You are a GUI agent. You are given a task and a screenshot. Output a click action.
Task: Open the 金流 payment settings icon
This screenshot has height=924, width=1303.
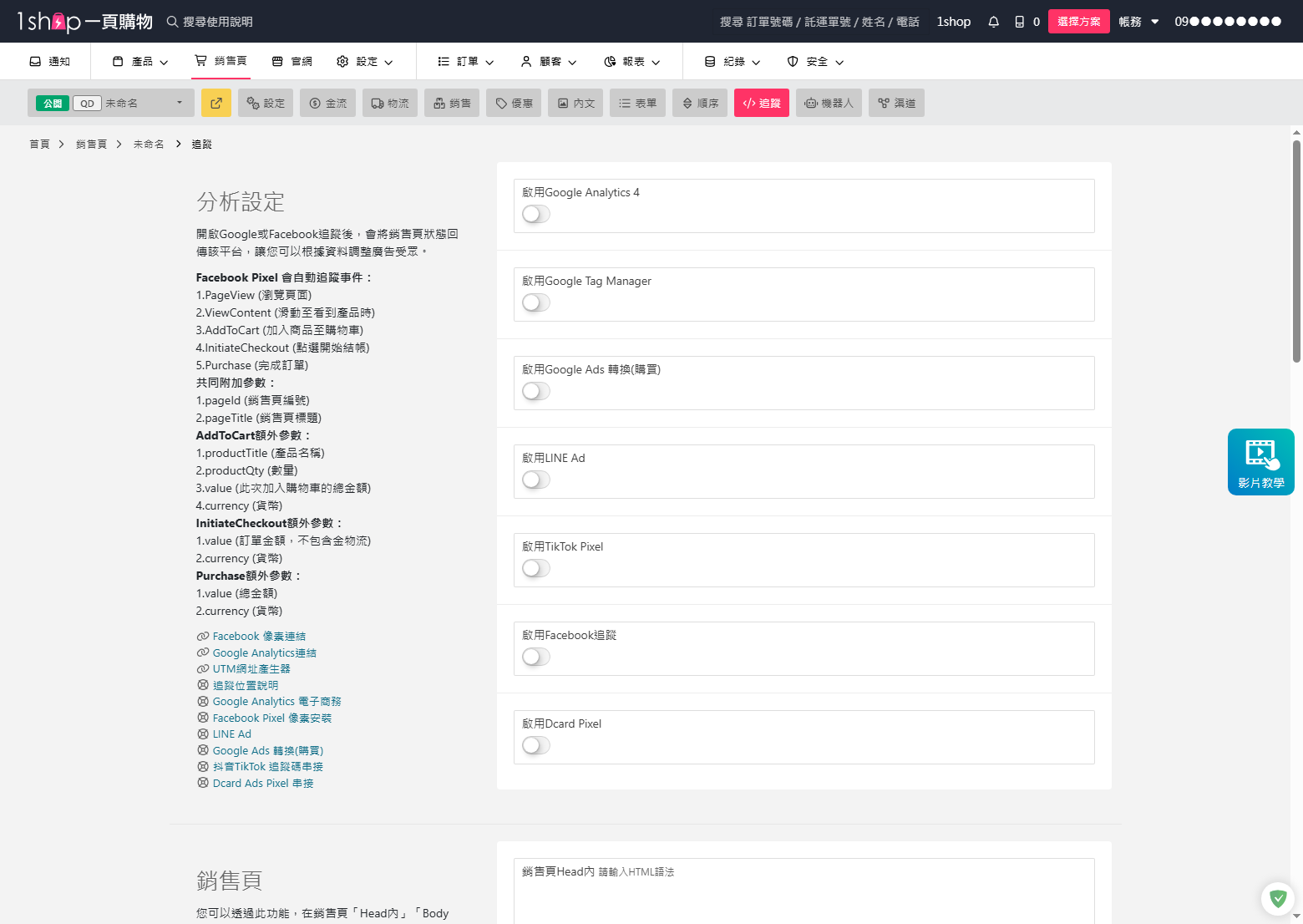(327, 103)
